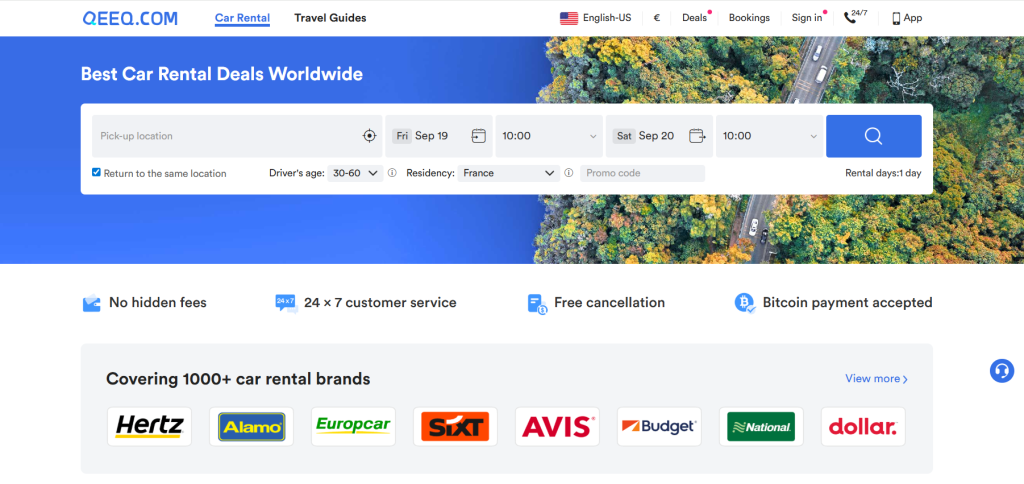The height and width of the screenshot is (484, 1024).
Task: Open the Deals page
Action: [694, 18]
